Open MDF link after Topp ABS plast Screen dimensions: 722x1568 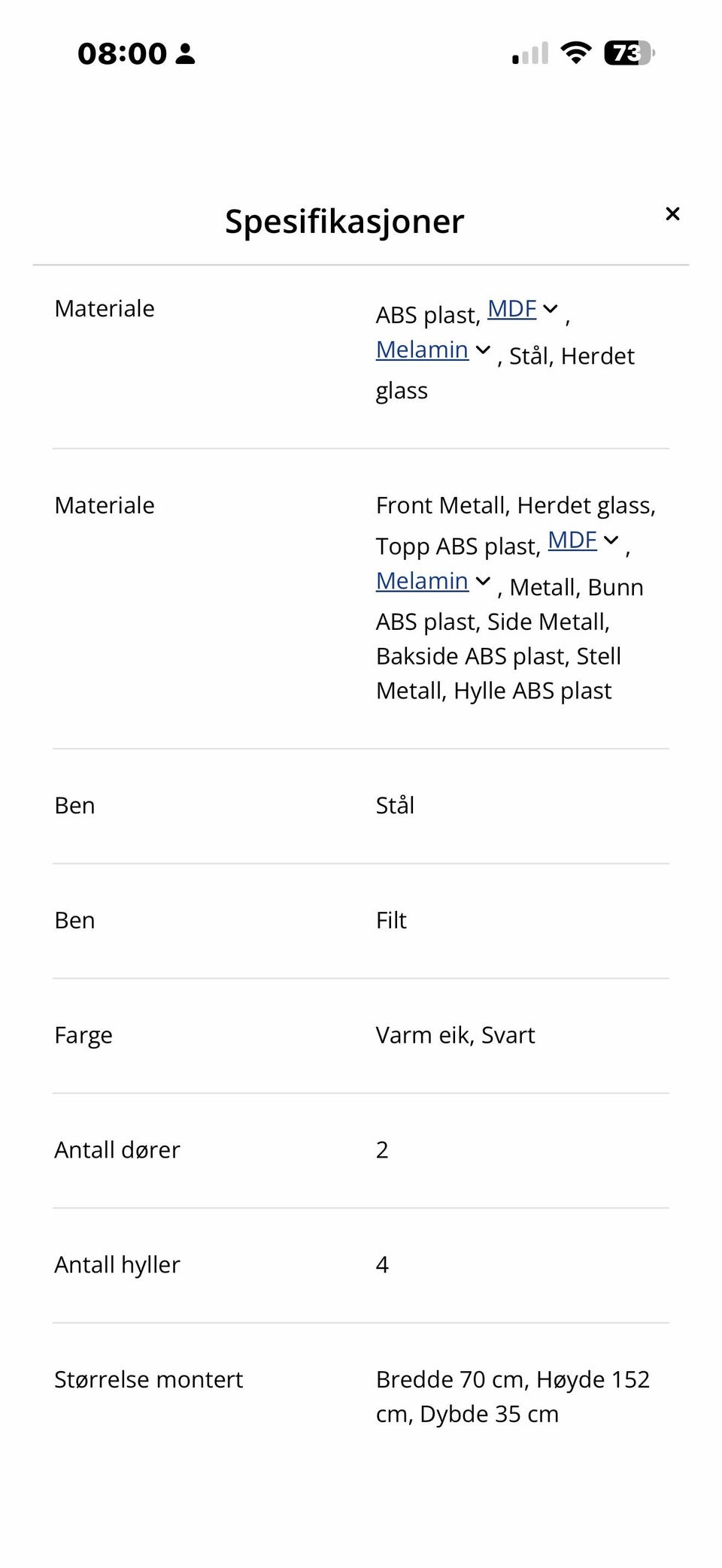[572, 540]
